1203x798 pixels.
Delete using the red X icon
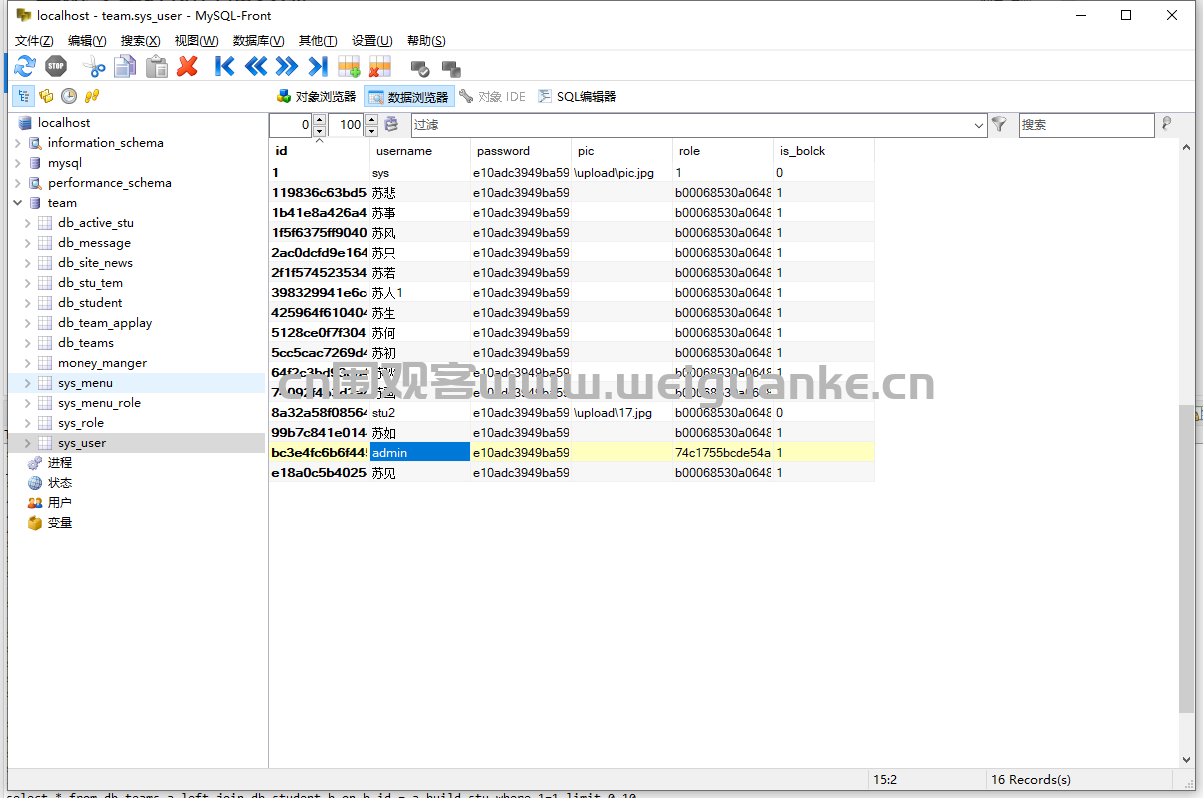[187, 67]
